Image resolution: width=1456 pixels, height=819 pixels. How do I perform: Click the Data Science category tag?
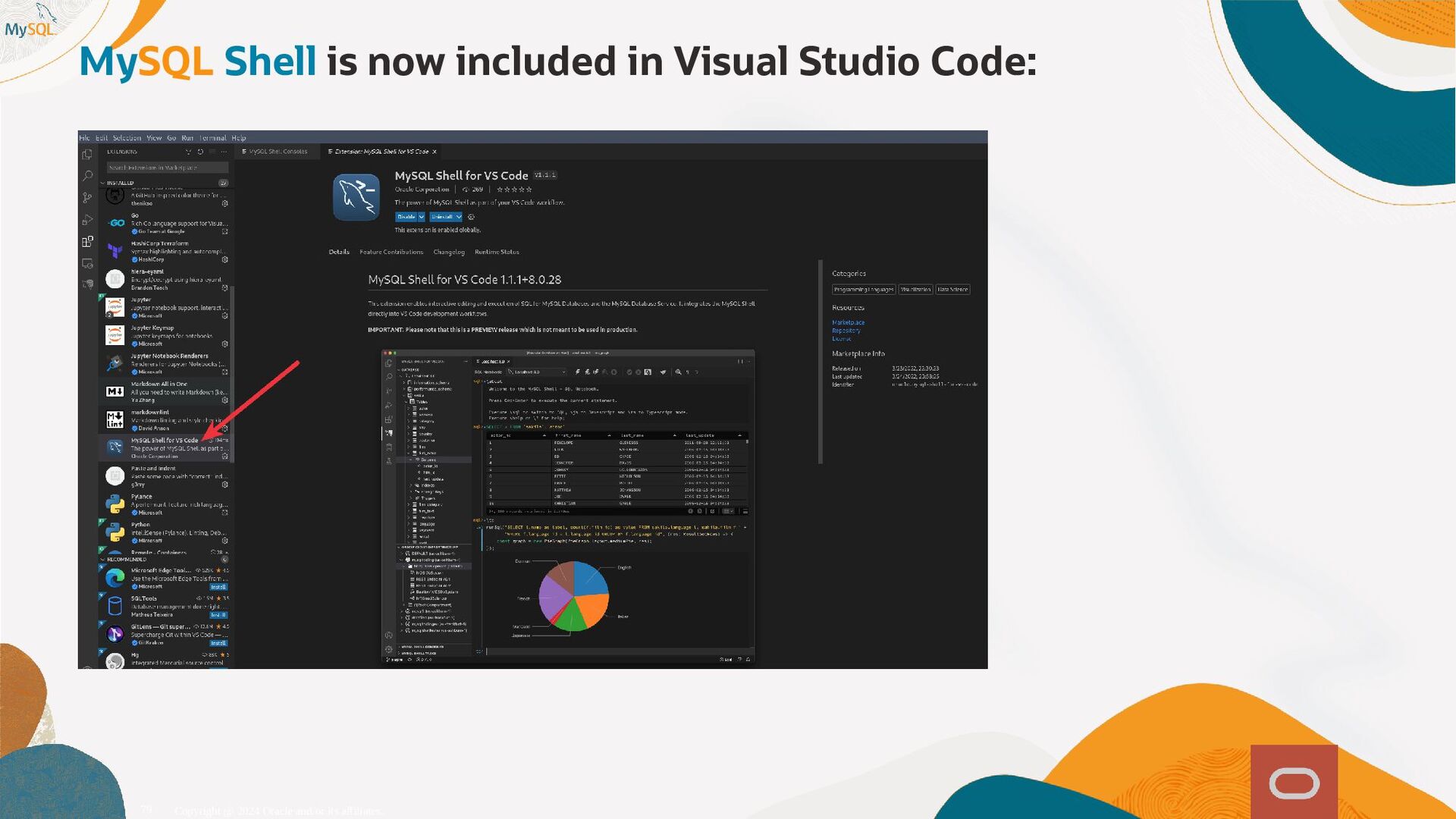(952, 290)
